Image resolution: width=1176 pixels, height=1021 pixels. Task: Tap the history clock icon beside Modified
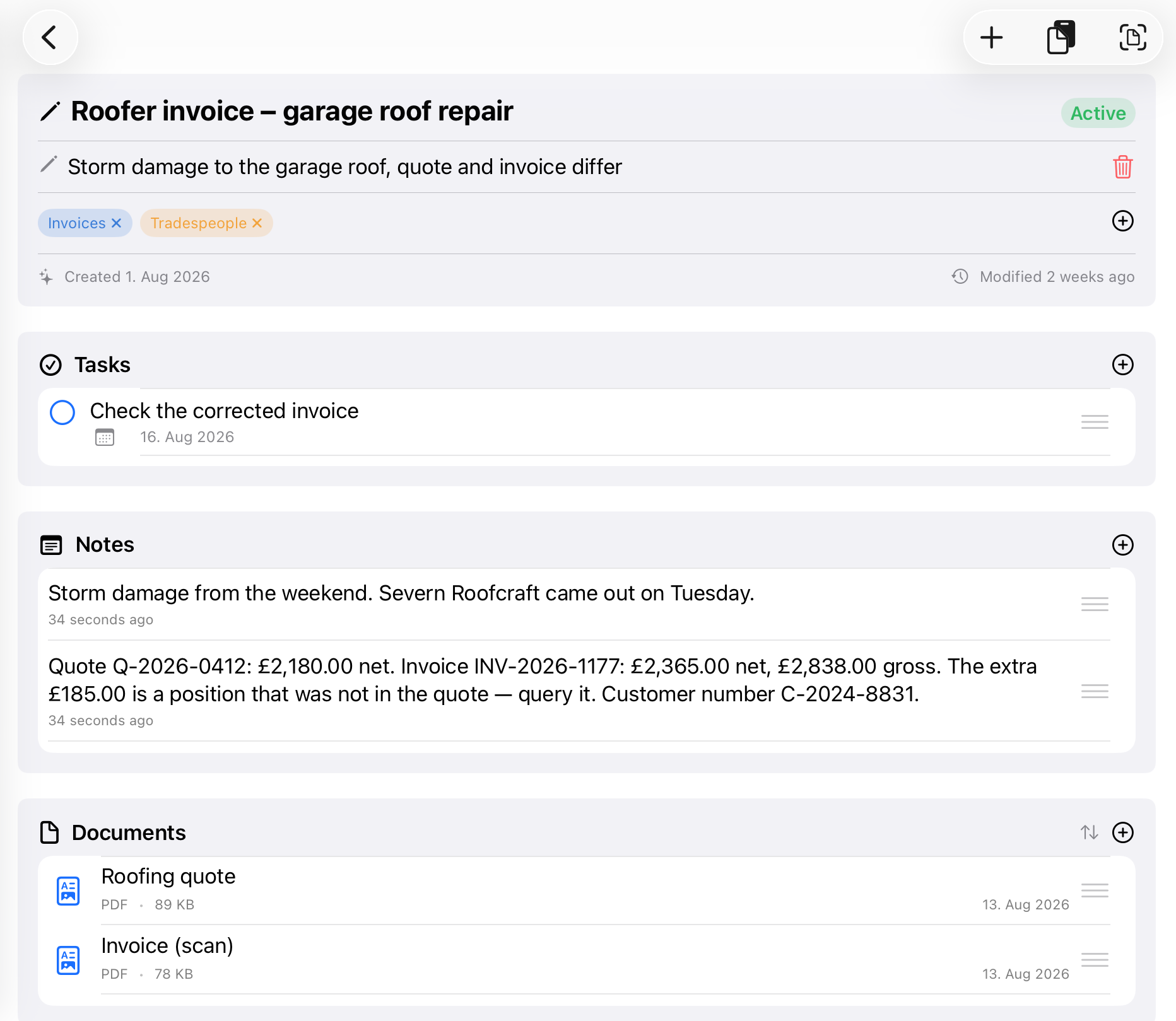960,276
